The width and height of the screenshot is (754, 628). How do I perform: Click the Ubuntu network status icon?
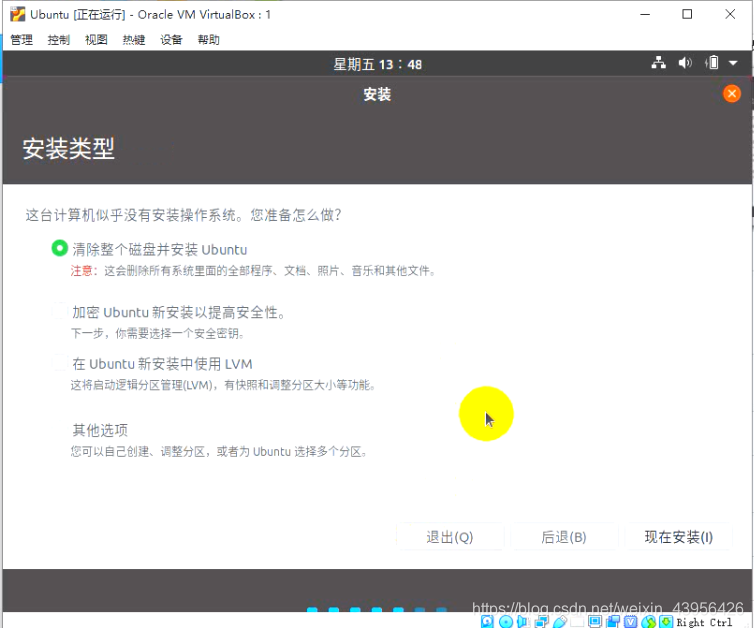tap(659, 63)
